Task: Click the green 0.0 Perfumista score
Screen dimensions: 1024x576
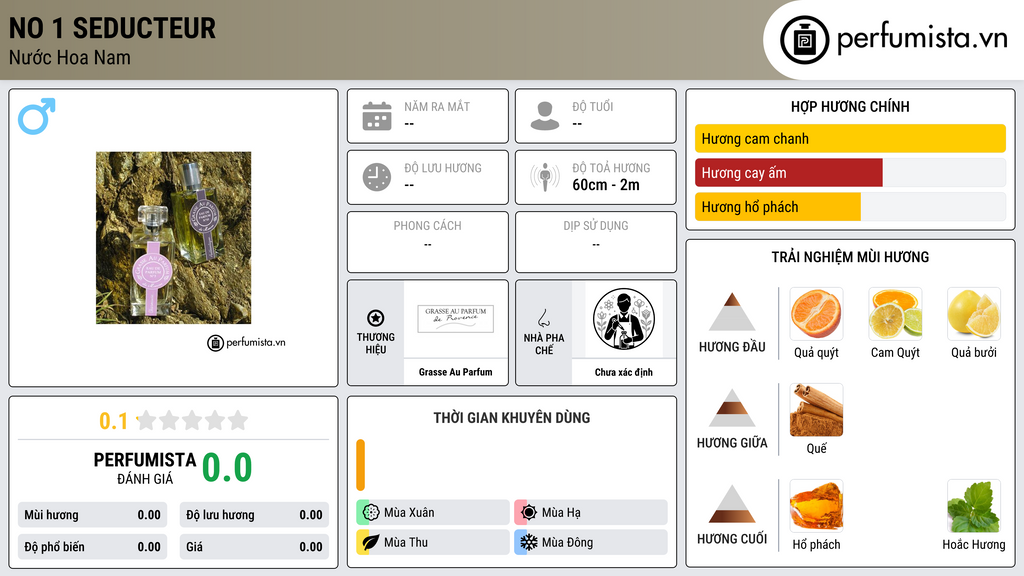Action: (227, 468)
